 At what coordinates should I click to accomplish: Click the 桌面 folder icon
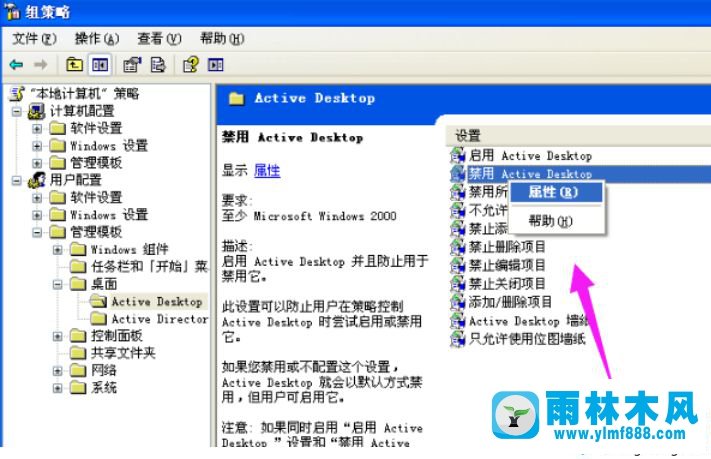[78, 284]
